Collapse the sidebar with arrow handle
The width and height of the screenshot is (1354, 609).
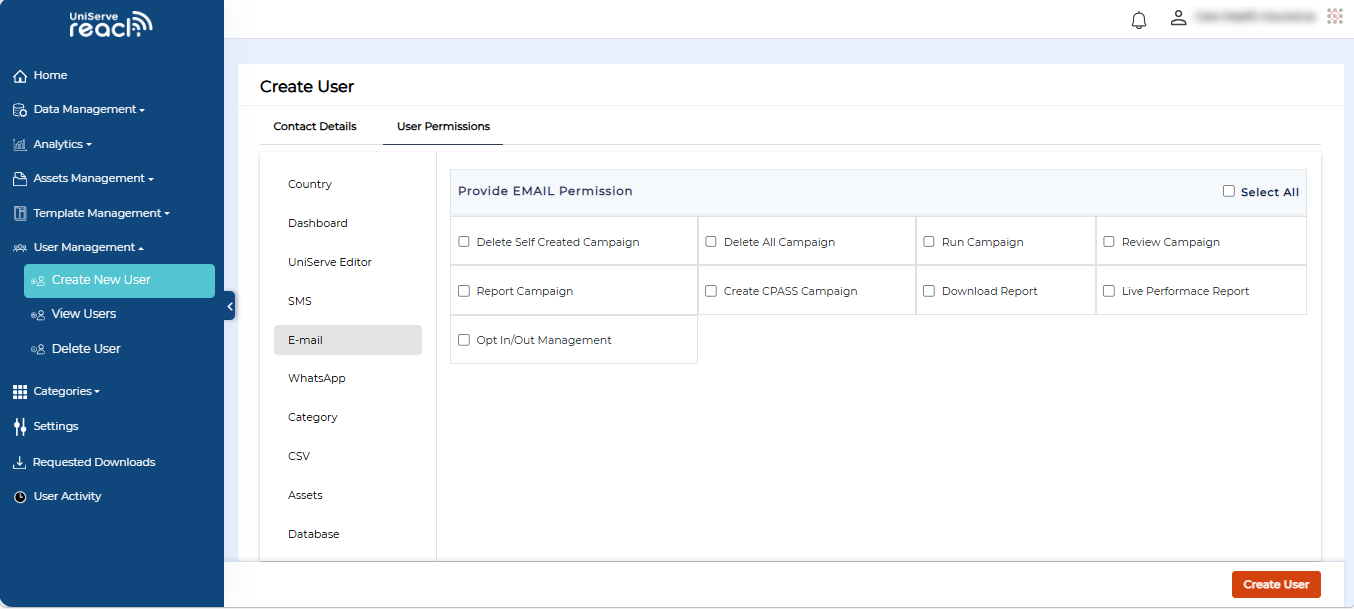[x=230, y=306]
